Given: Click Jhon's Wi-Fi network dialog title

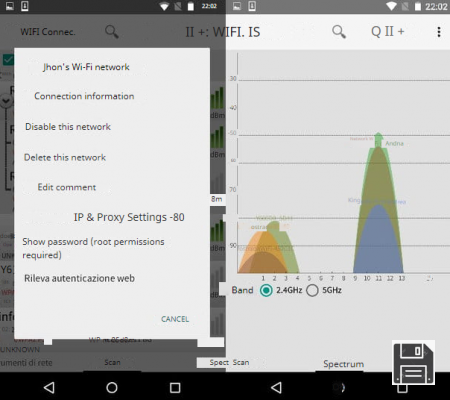Looking at the screenshot, I should (86, 67).
